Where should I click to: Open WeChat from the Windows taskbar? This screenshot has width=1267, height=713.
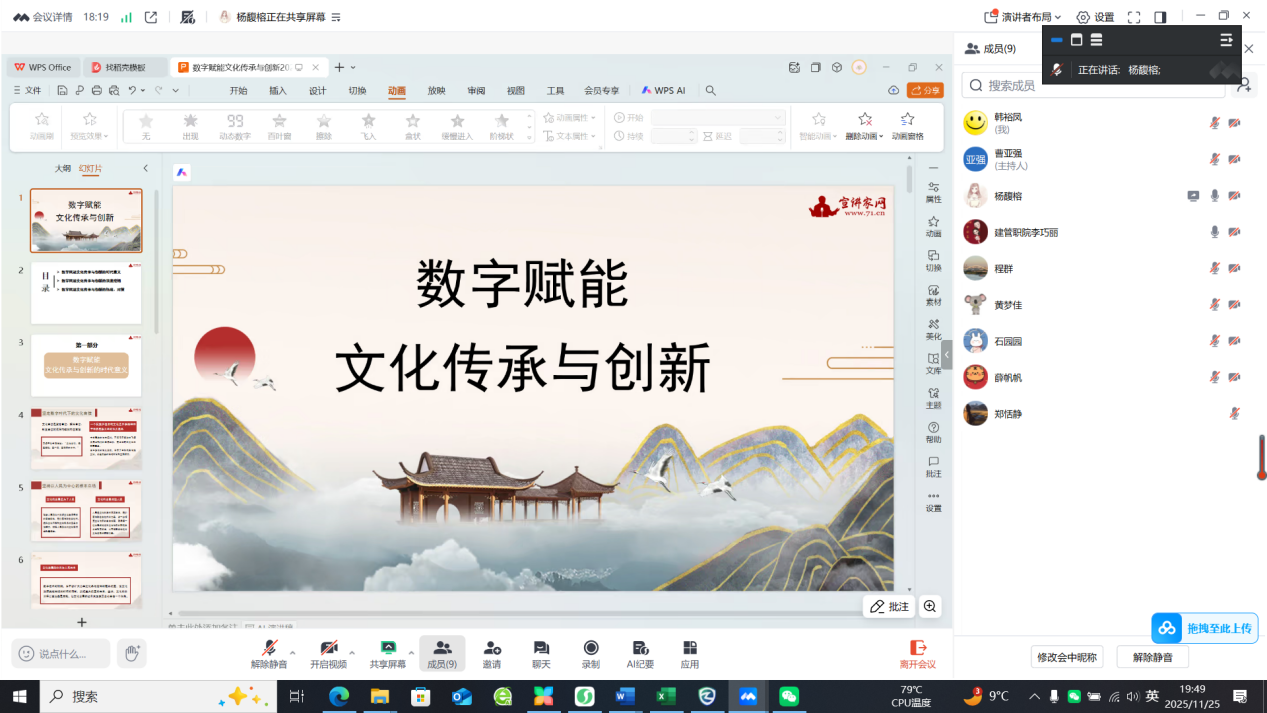tap(789, 696)
